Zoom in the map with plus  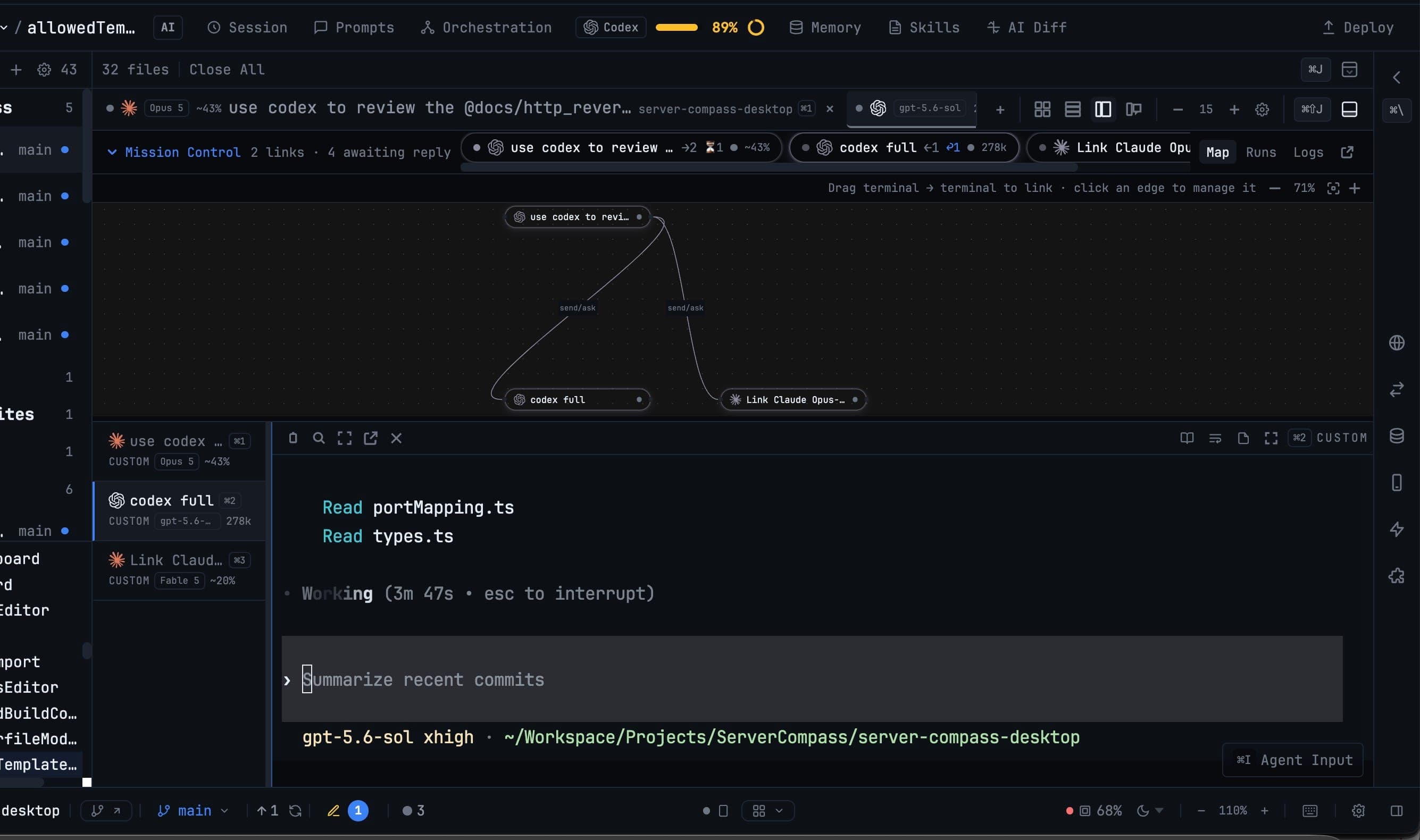tap(1355, 188)
